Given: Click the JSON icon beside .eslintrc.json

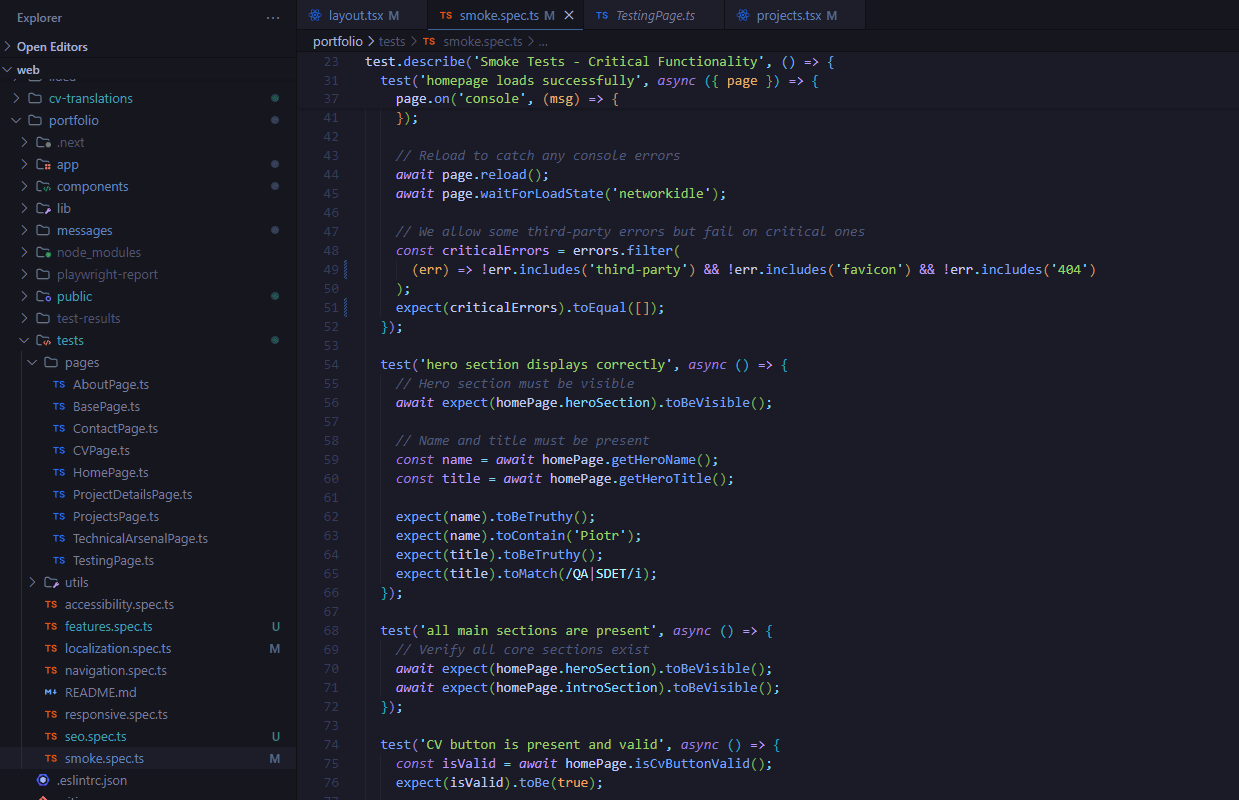Looking at the screenshot, I should [x=42, y=780].
